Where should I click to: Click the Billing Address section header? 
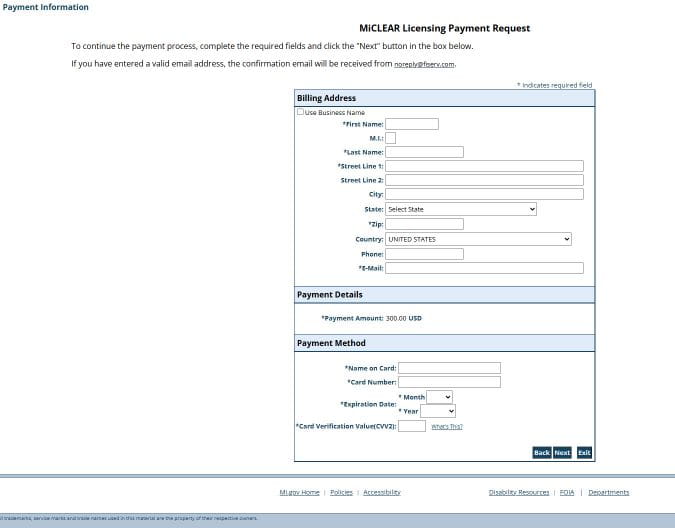tap(445, 98)
